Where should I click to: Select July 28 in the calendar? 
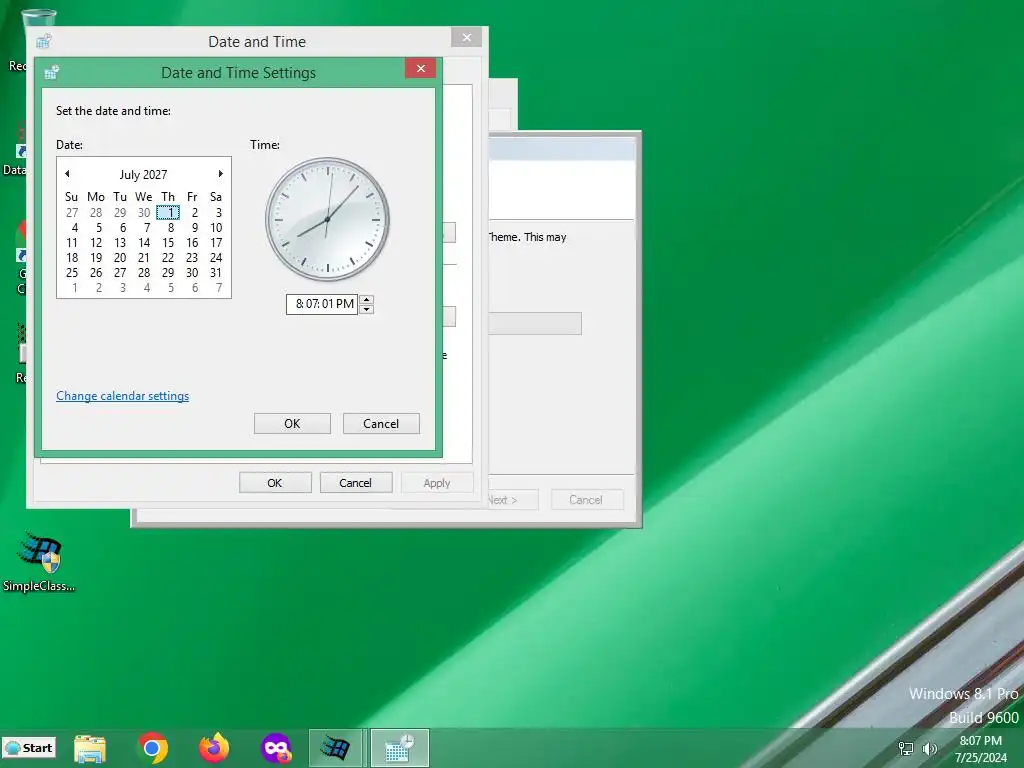pos(144,272)
